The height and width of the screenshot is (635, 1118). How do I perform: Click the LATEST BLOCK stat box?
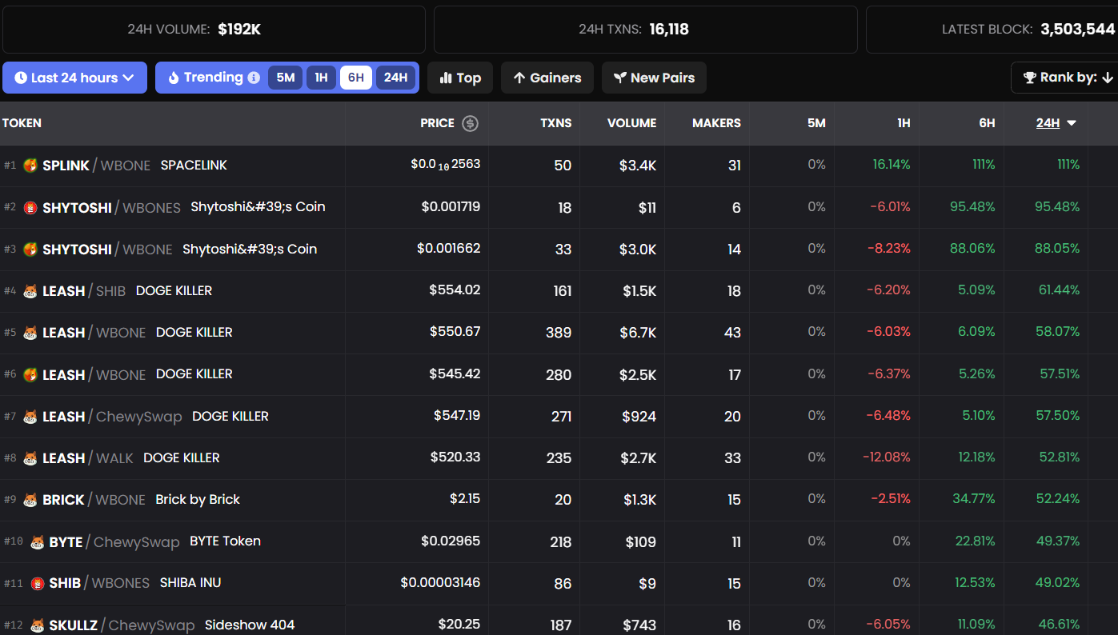(993, 29)
